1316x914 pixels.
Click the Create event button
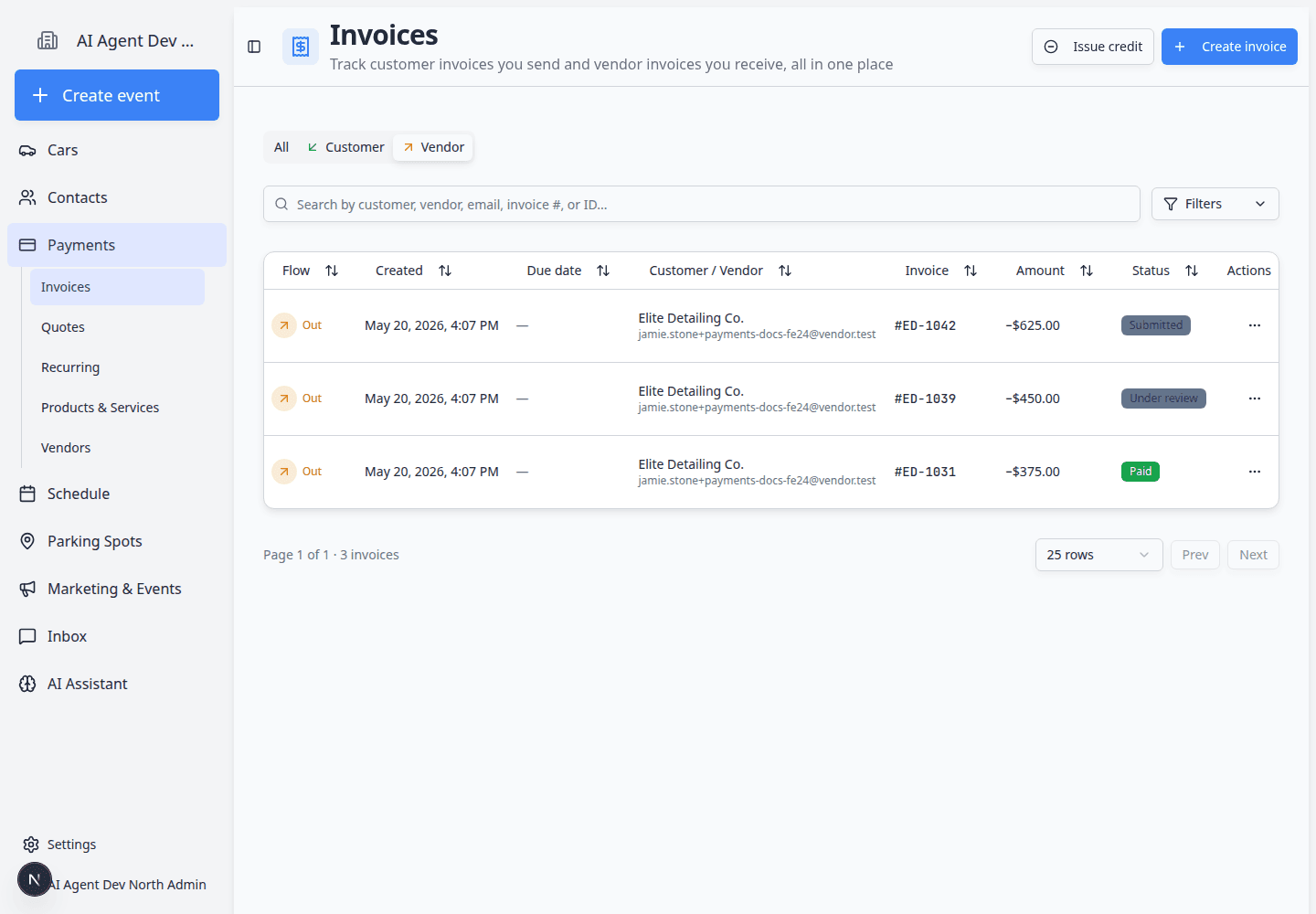coord(117,95)
